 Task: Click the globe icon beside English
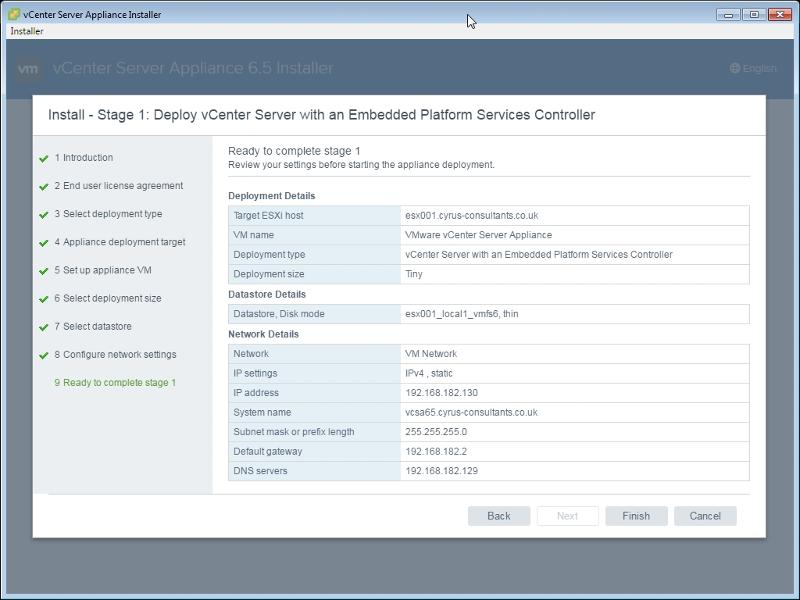tap(735, 68)
